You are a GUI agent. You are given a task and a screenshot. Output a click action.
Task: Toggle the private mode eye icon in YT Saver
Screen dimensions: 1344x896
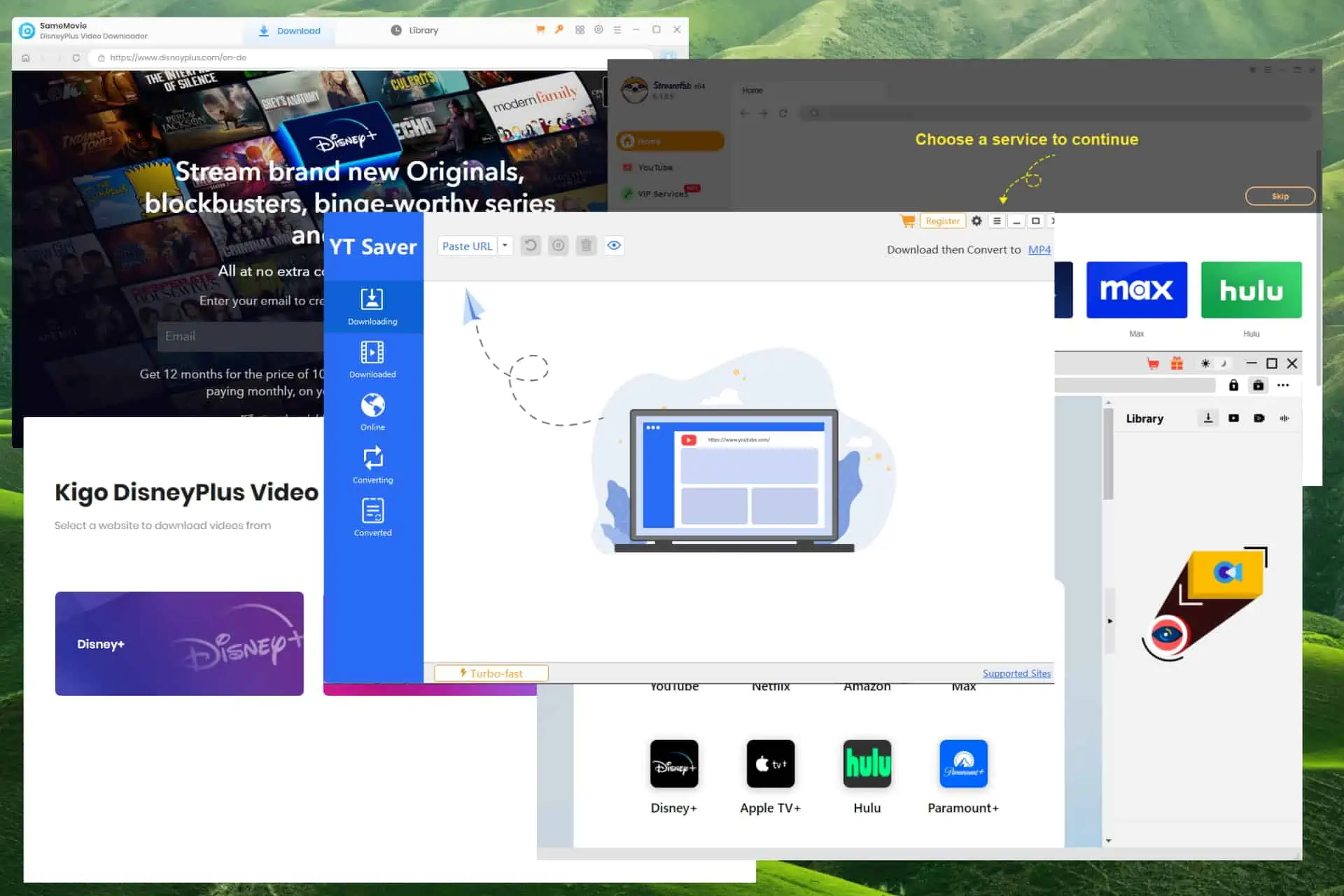tap(614, 246)
